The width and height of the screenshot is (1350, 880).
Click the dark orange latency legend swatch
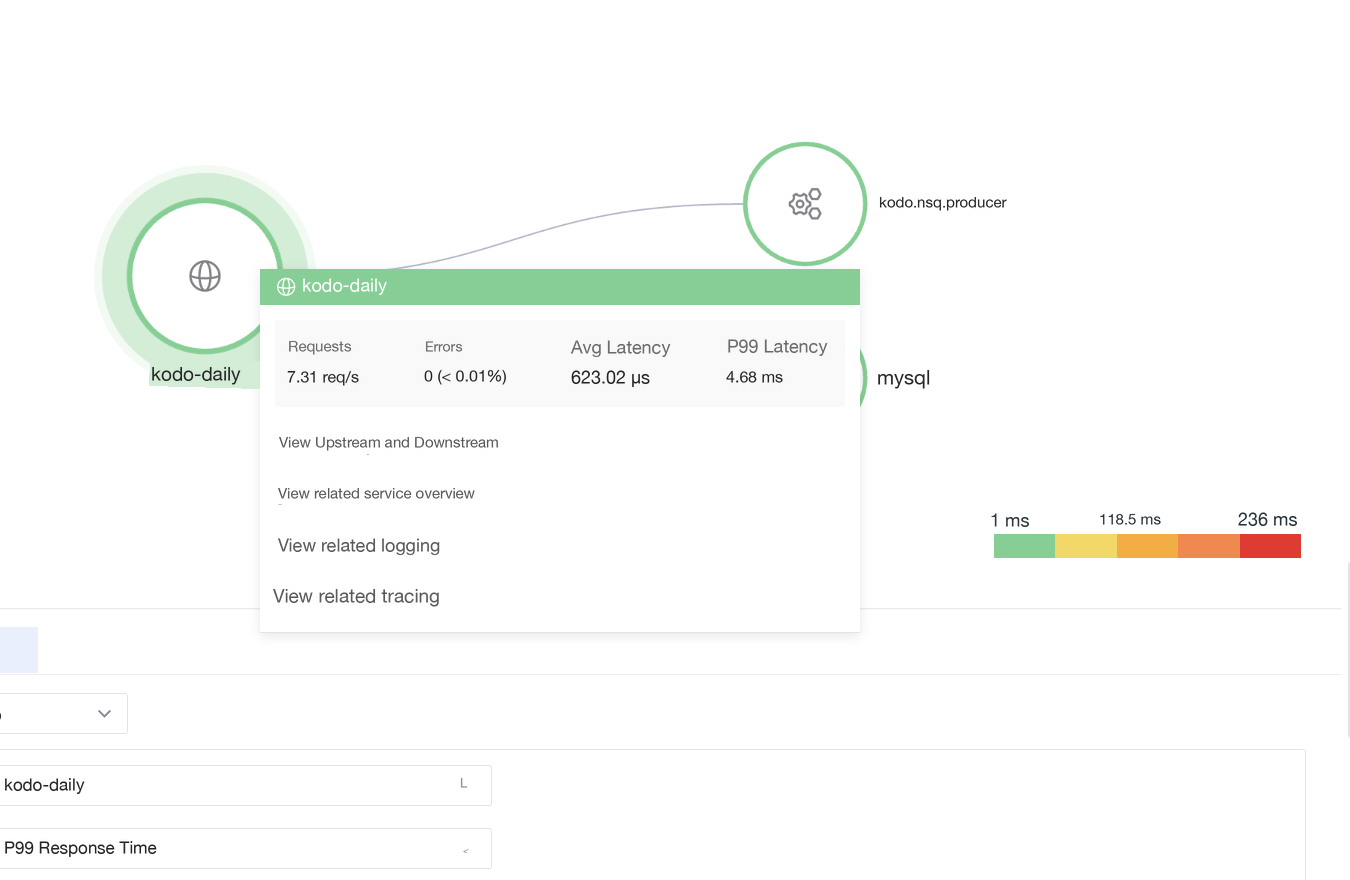[1209, 546]
